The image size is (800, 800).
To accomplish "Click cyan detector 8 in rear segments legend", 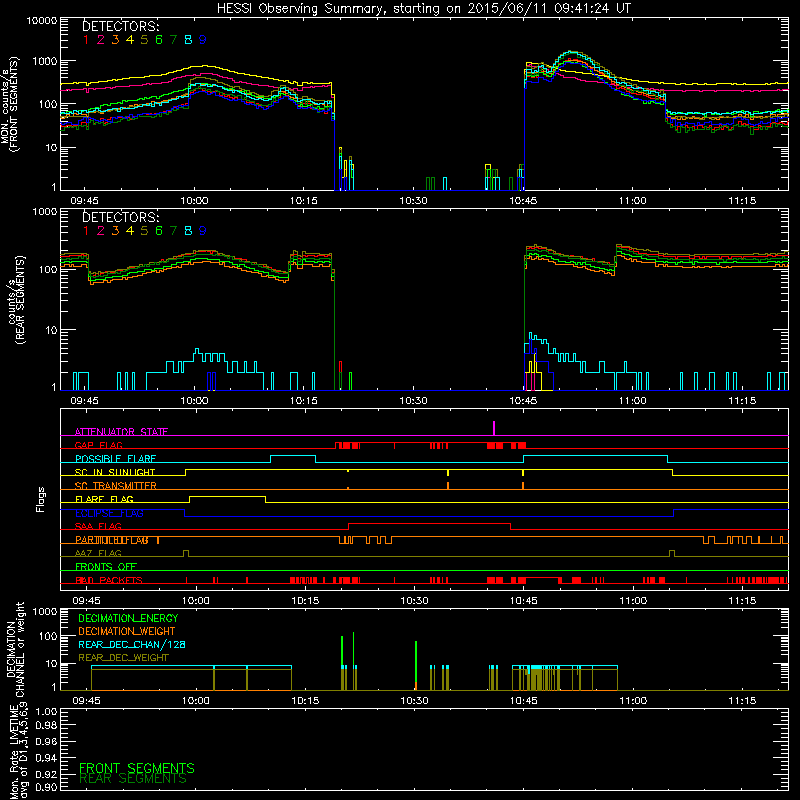I will pyautogui.click(x=188, y=231).
